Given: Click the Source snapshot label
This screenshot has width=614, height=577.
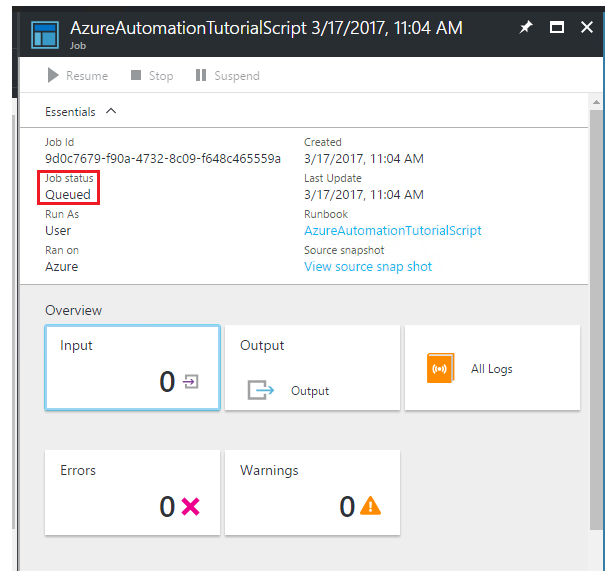Looking at the screenshot, I should [344, 250].
